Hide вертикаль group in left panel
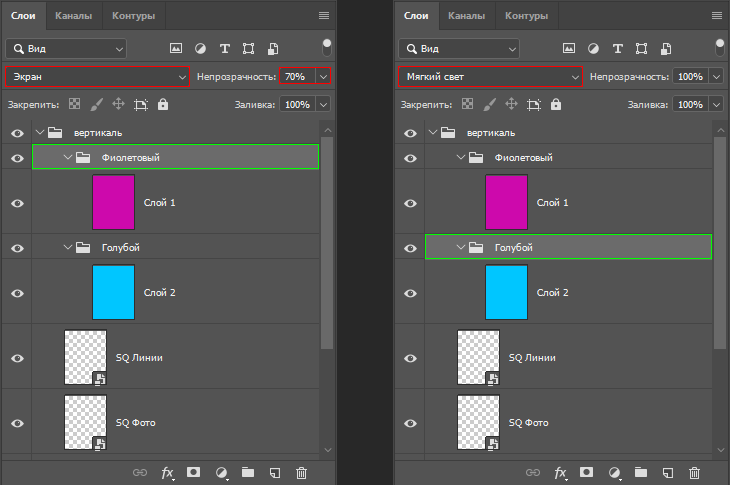Screen dimensions: 730x485 pyautogui.click(x=17, y=134)
